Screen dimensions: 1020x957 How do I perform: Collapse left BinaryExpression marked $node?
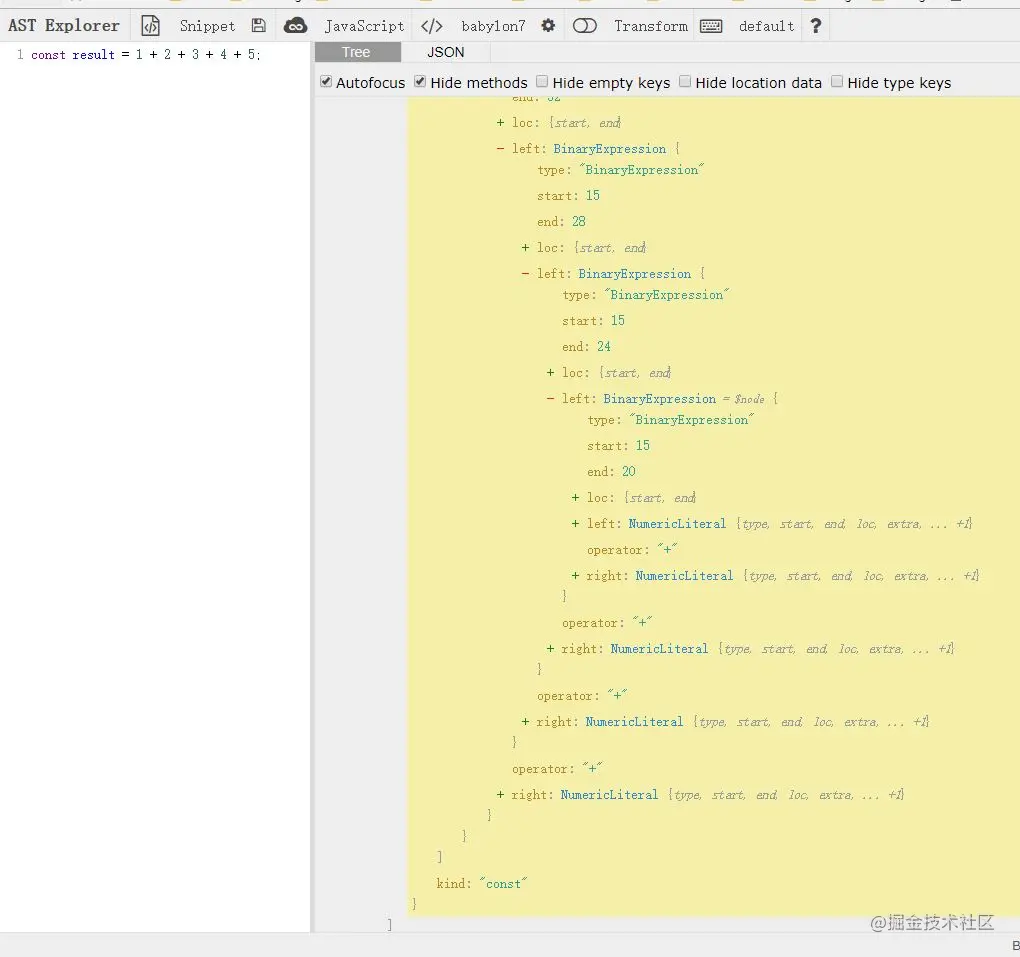(x=550, y=399)
